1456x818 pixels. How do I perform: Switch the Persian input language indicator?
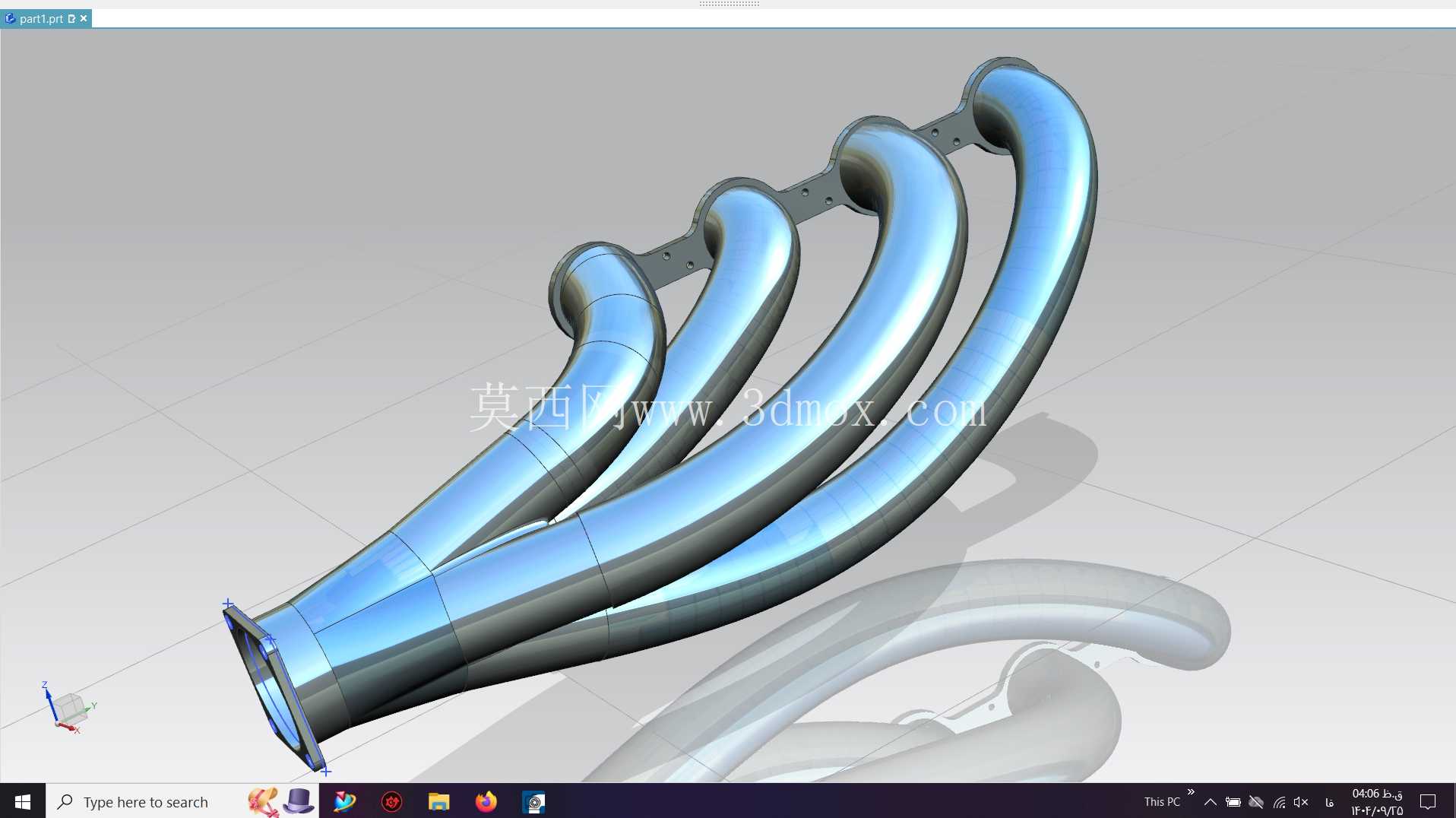(1329, 802)
